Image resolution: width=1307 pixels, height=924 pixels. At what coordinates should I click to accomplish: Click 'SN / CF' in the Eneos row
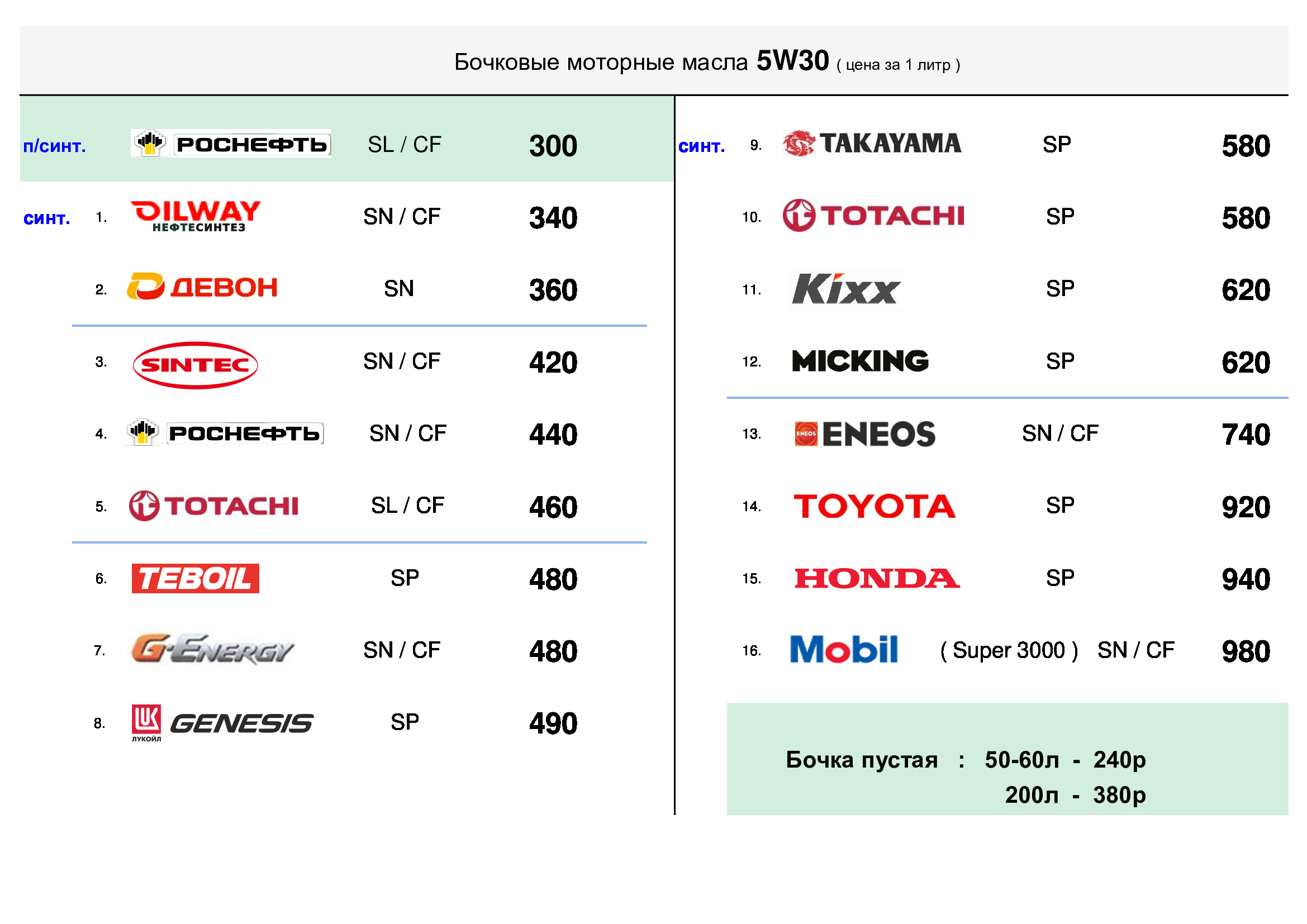click(1060, 434)
